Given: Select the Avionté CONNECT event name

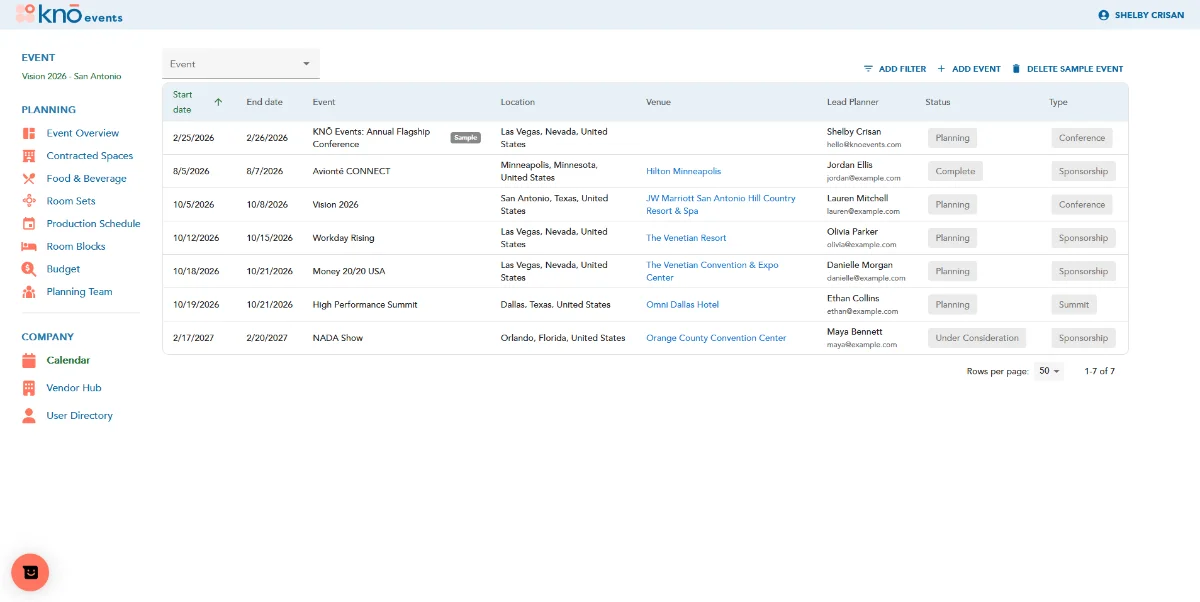Looking at the screenshot, I should tap(351, 171).
